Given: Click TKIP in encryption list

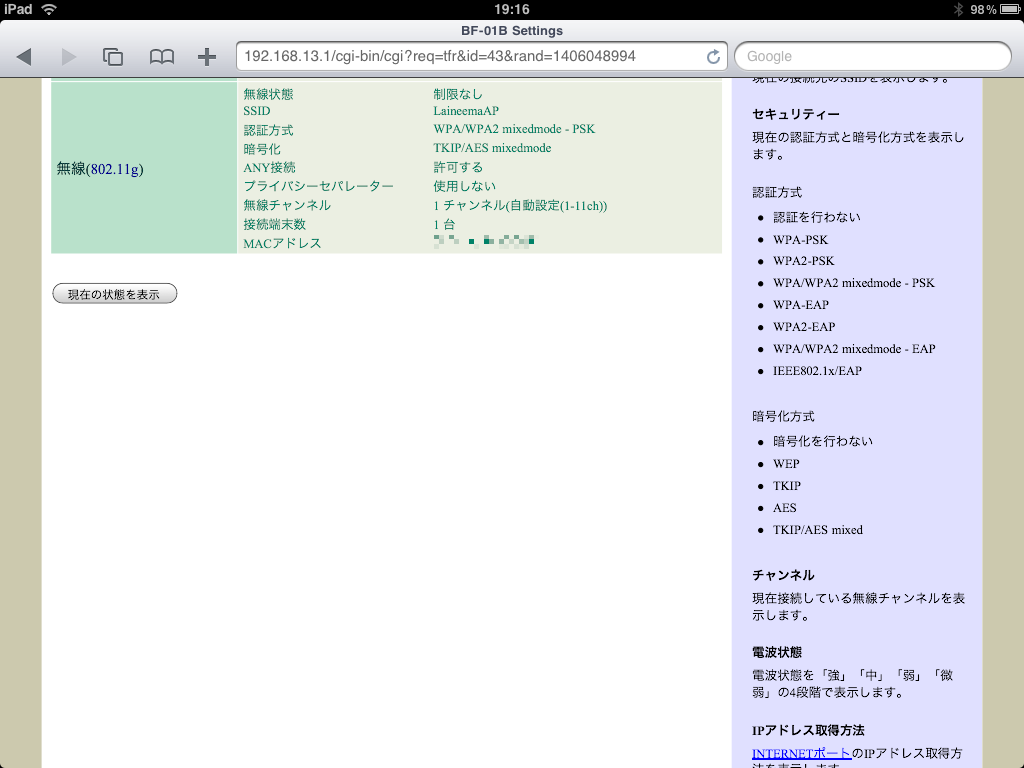Looking at the screenshot, I should [786, 486].
